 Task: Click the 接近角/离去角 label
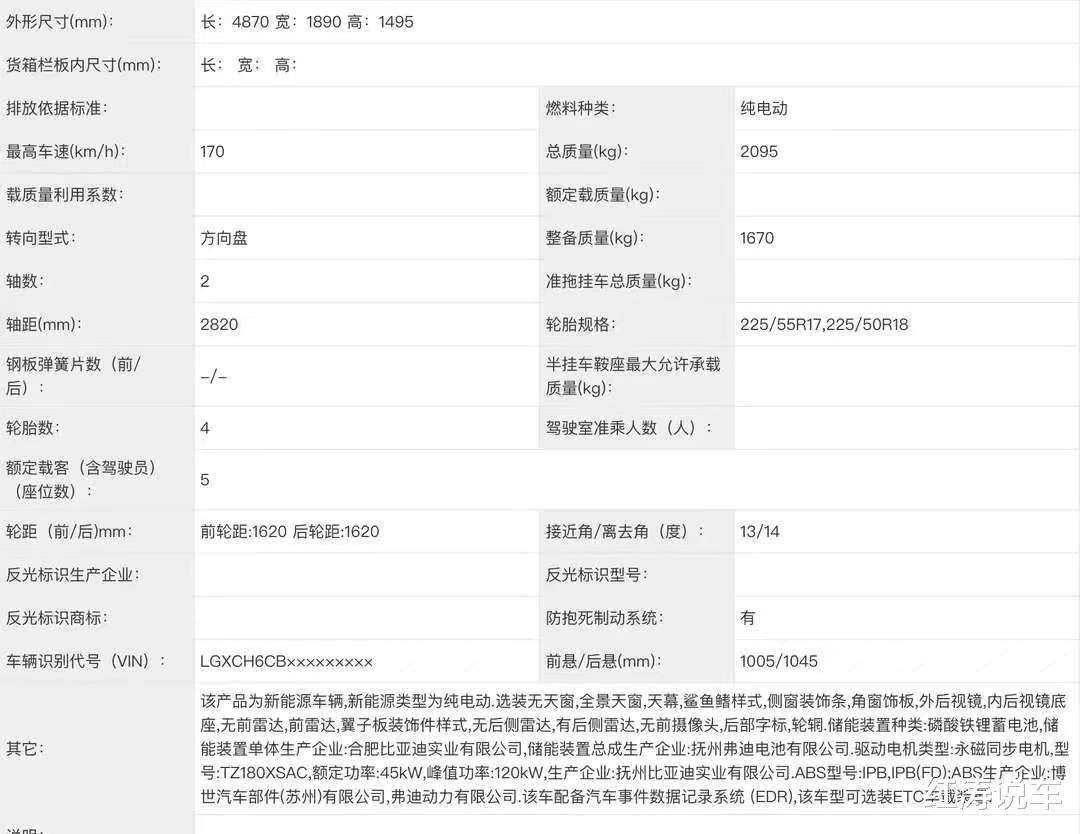(625, 532)
